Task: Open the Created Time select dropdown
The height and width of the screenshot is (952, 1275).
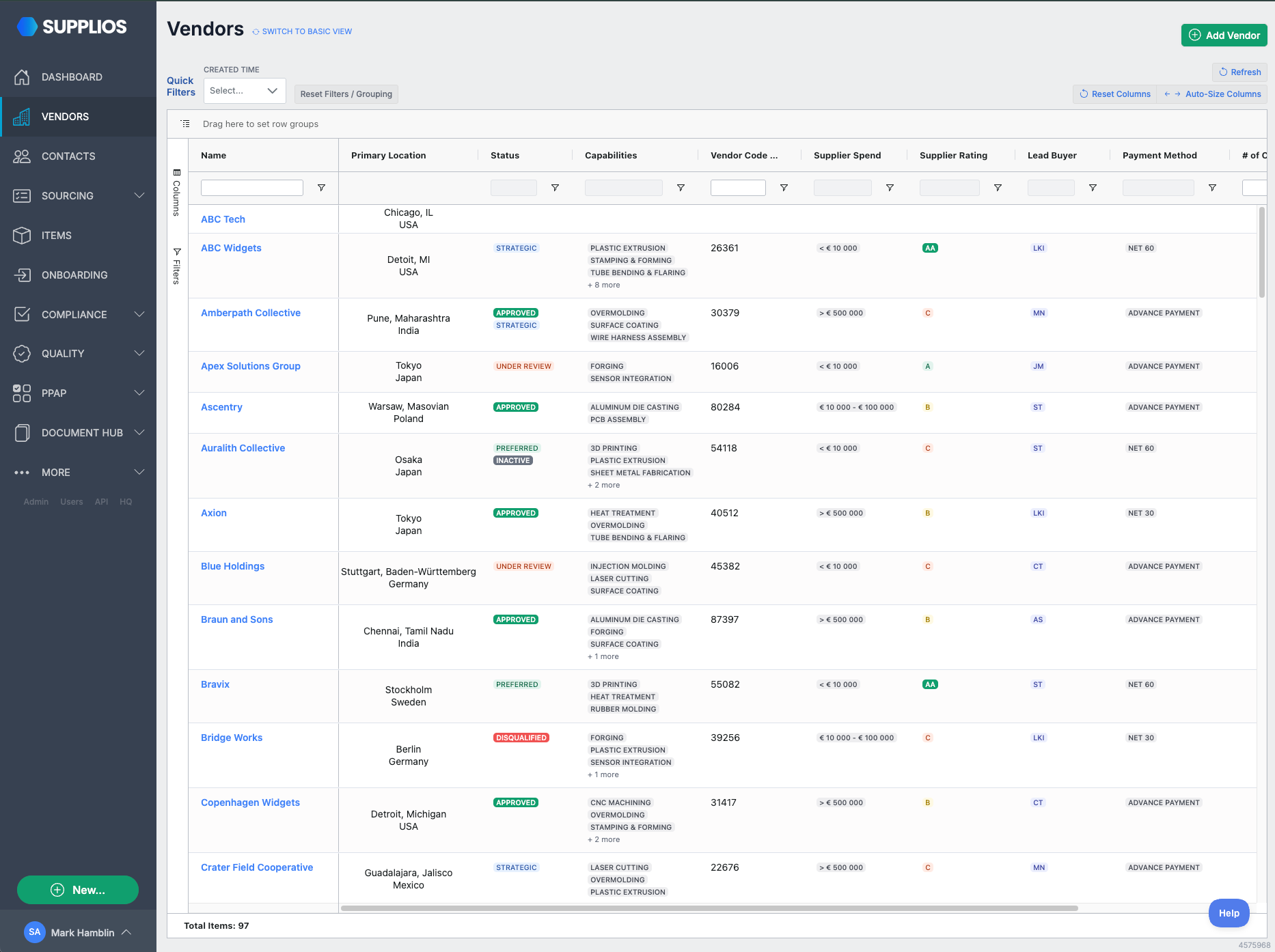Action: (x=245, y=91)
